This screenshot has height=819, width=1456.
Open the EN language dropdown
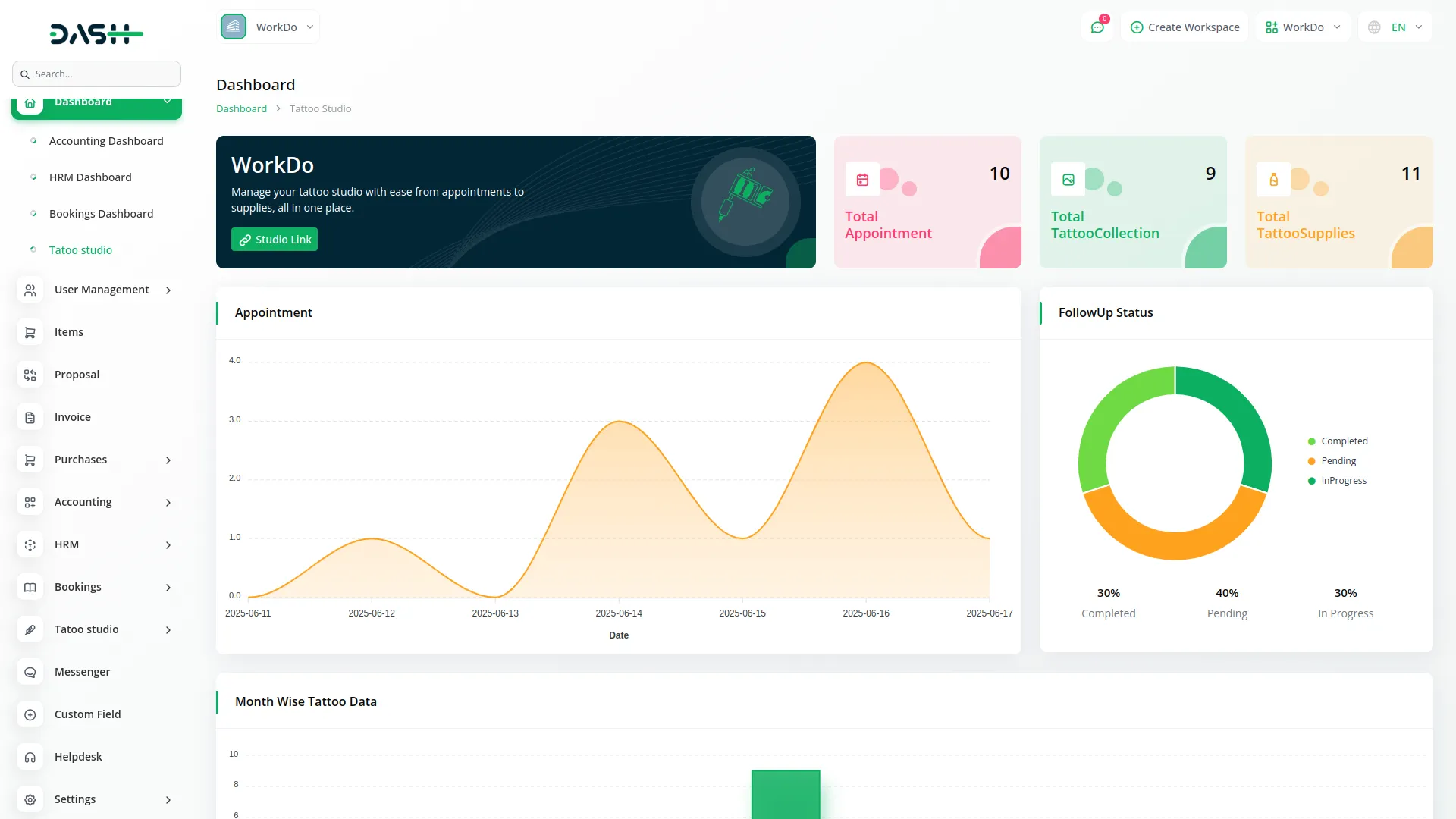pos(1396,27)
